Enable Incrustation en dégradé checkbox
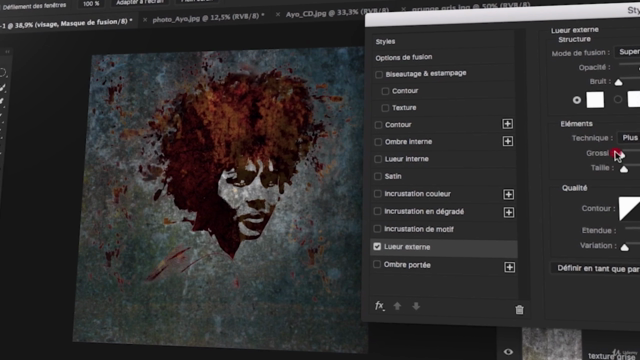 click(x=378, y=211)
